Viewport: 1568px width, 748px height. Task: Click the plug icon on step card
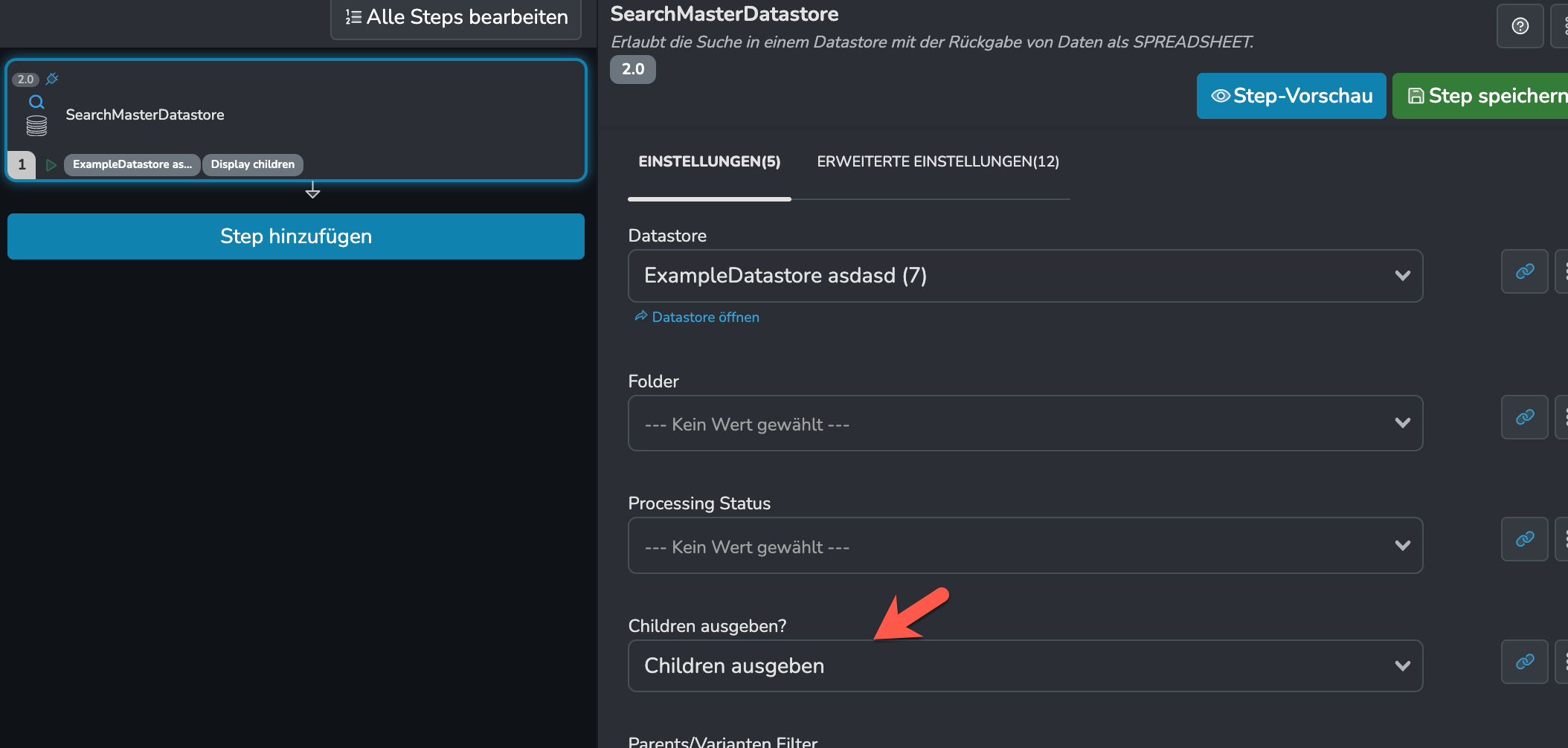coord(52,79)
